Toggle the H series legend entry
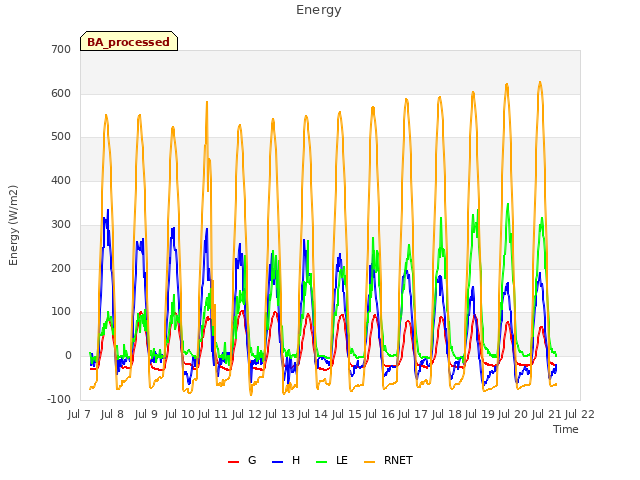This screenshot has height=480, width=640. click(286, 460)
